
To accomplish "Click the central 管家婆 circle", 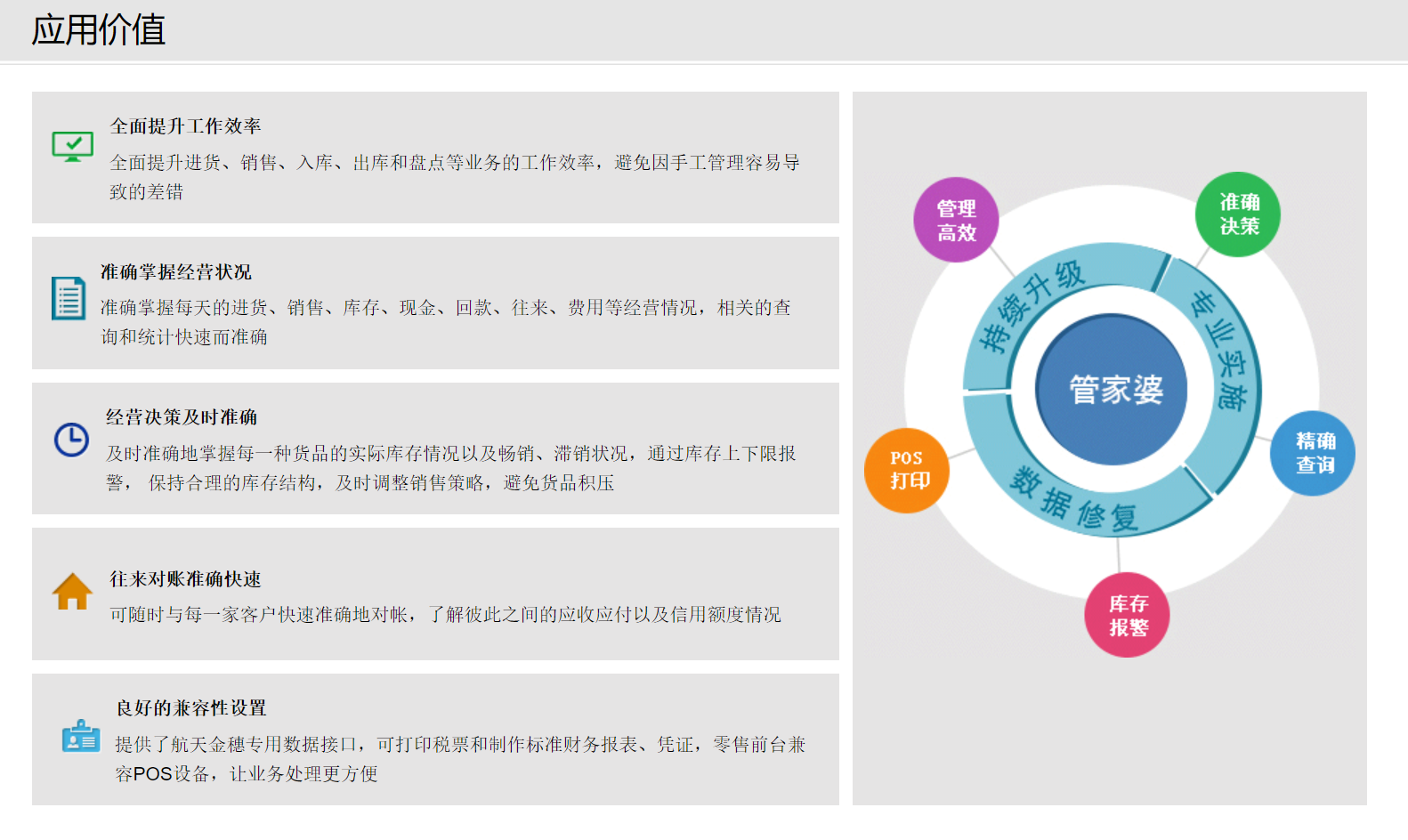I will point(1113,389).
